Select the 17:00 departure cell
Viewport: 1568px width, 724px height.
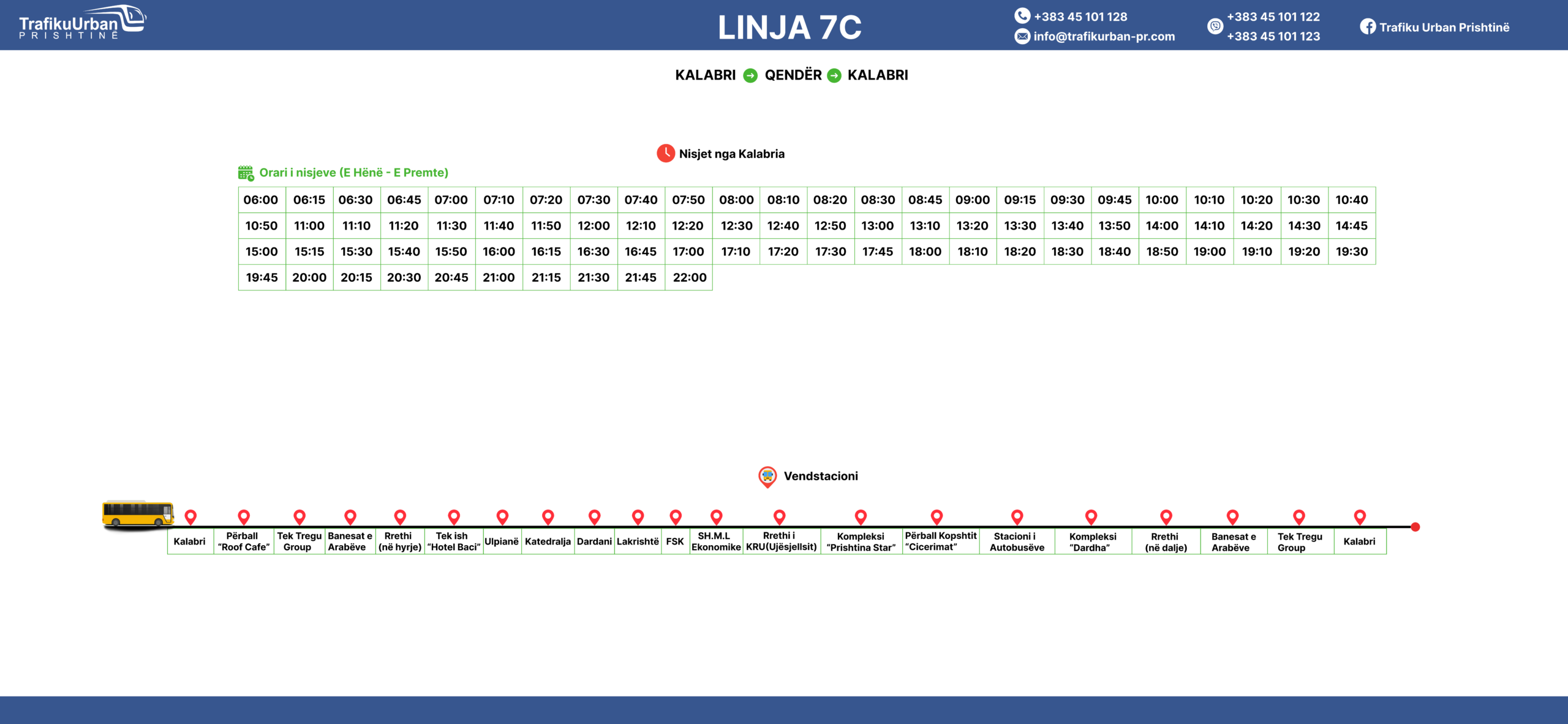[x=688, y=251]
